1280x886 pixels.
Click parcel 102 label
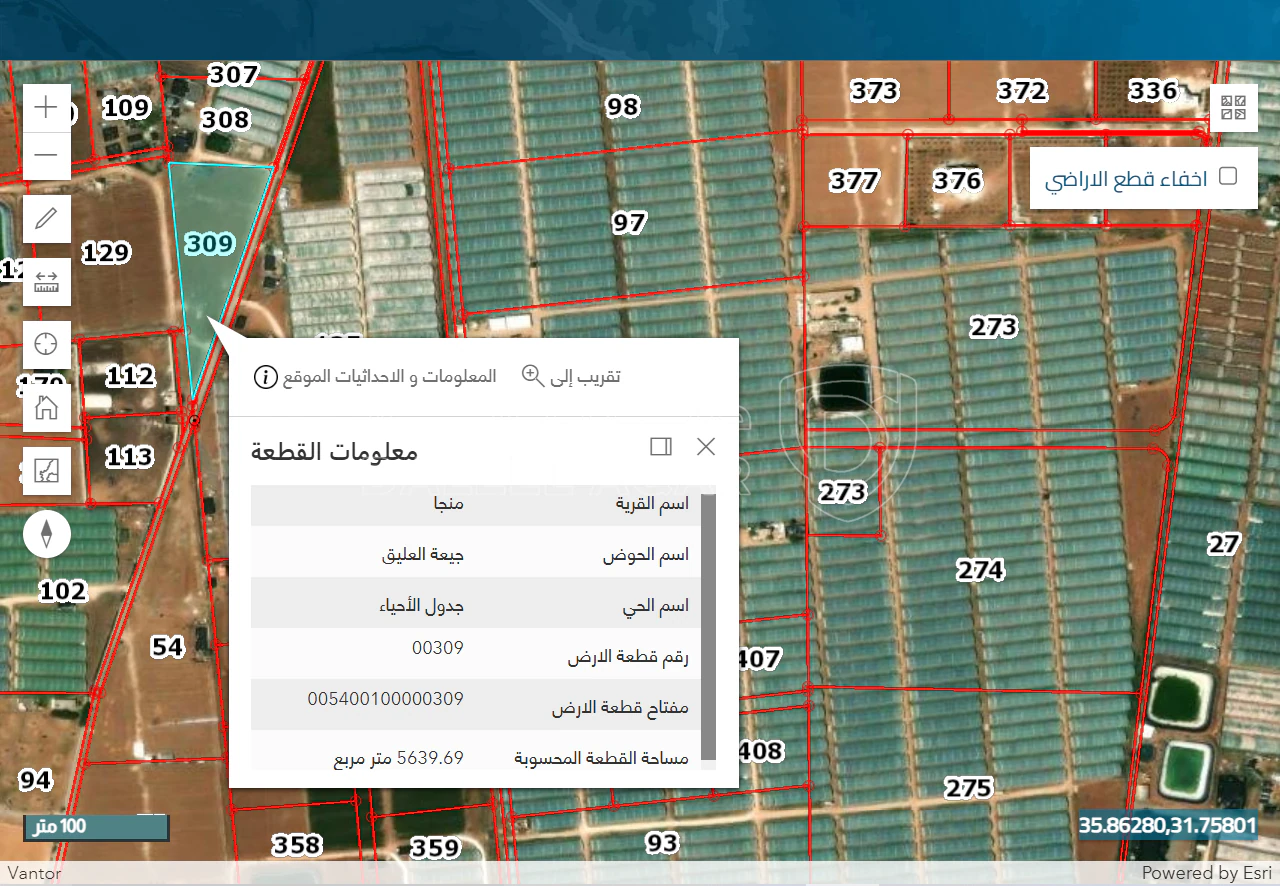pos(63,591)
